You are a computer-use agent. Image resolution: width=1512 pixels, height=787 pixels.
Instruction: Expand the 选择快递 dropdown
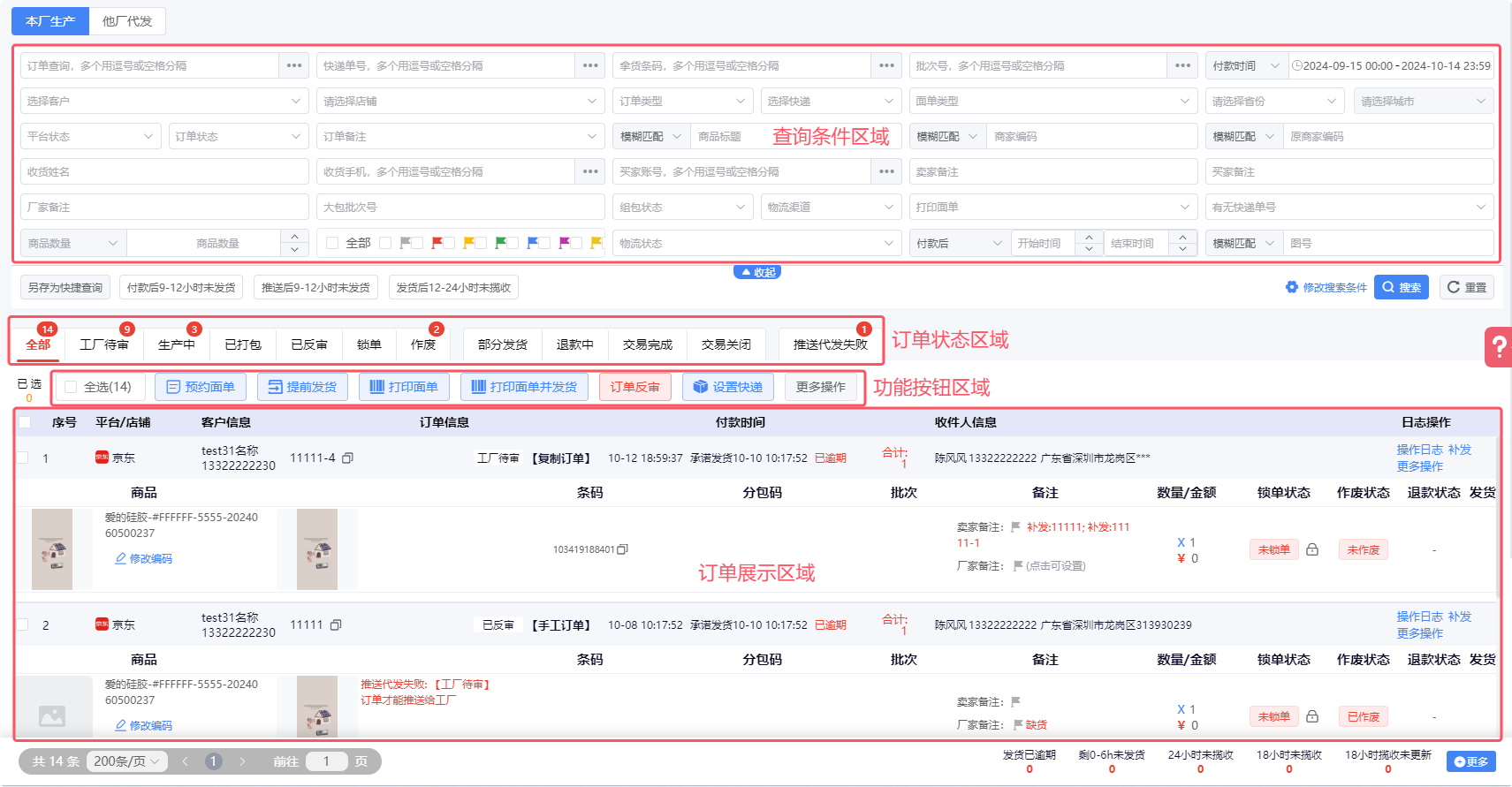pyautogui.click(x=831, y=101)
